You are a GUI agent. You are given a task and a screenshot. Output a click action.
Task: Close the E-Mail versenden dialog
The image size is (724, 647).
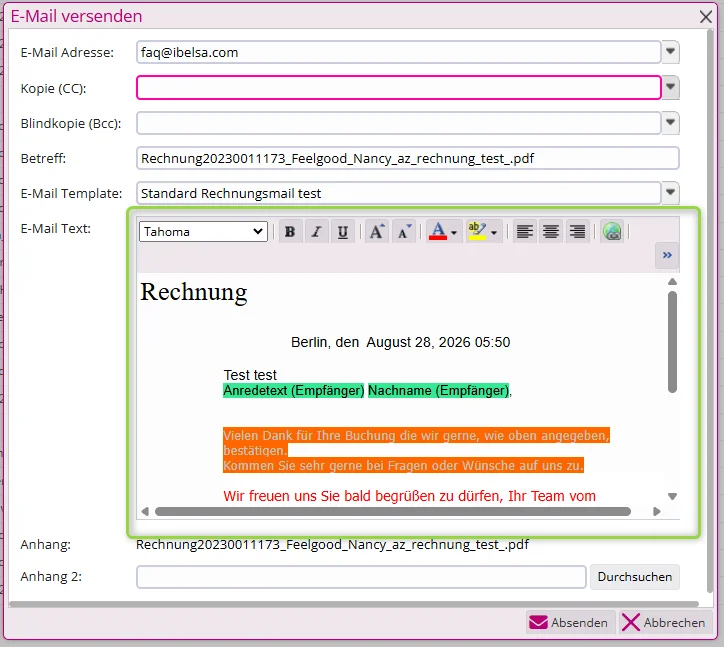pyautogui.click(x=706, y=17)
